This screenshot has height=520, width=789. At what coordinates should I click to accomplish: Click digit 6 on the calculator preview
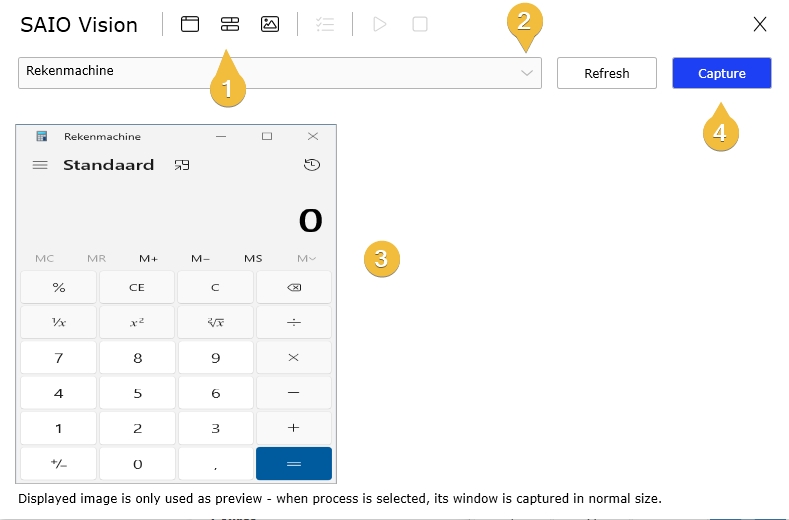[x=215, y=393]
